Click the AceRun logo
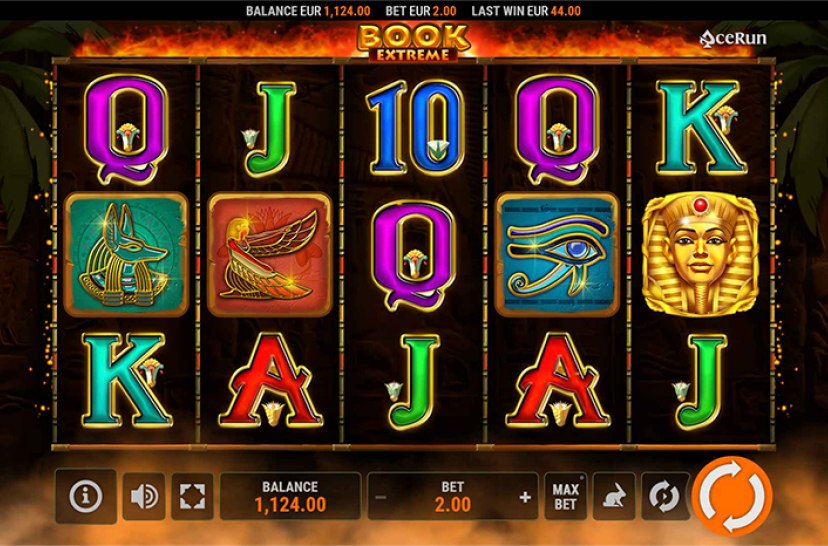The height and width of the screenshot is (546, 828). tap(732, 38)
